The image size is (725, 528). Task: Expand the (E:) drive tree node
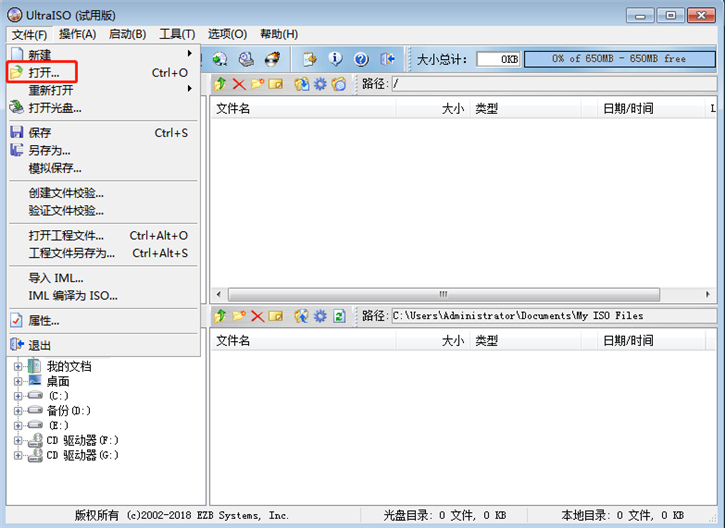[x=18, y=426]
